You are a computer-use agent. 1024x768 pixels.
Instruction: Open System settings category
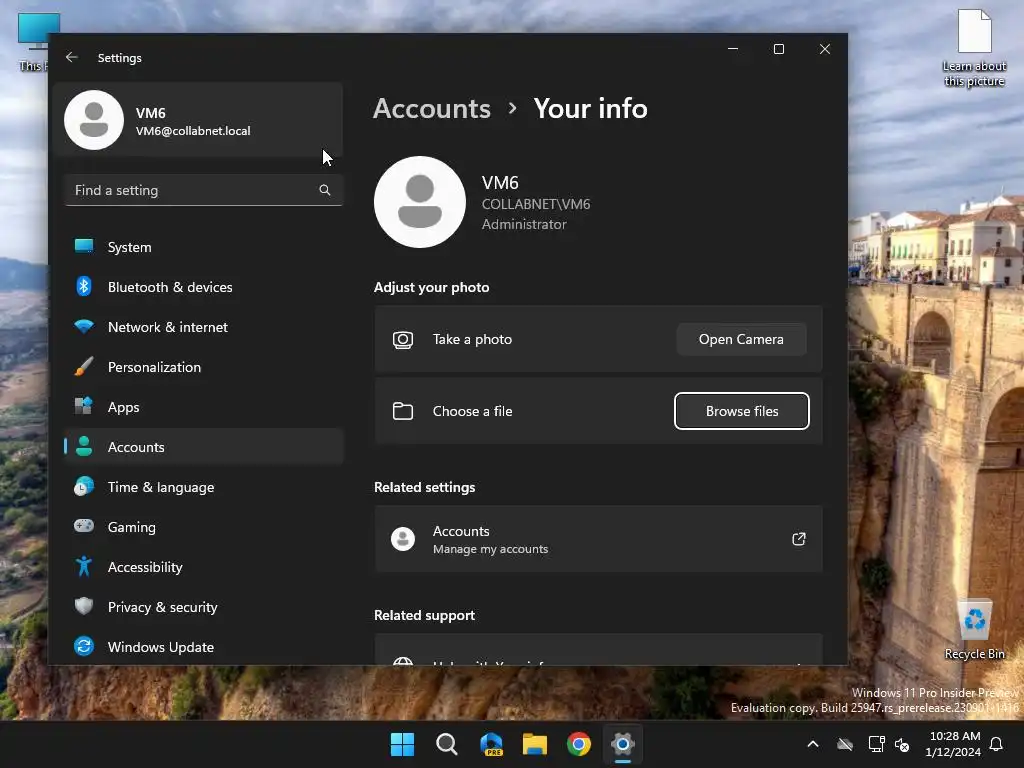click(x=203, y=247)
